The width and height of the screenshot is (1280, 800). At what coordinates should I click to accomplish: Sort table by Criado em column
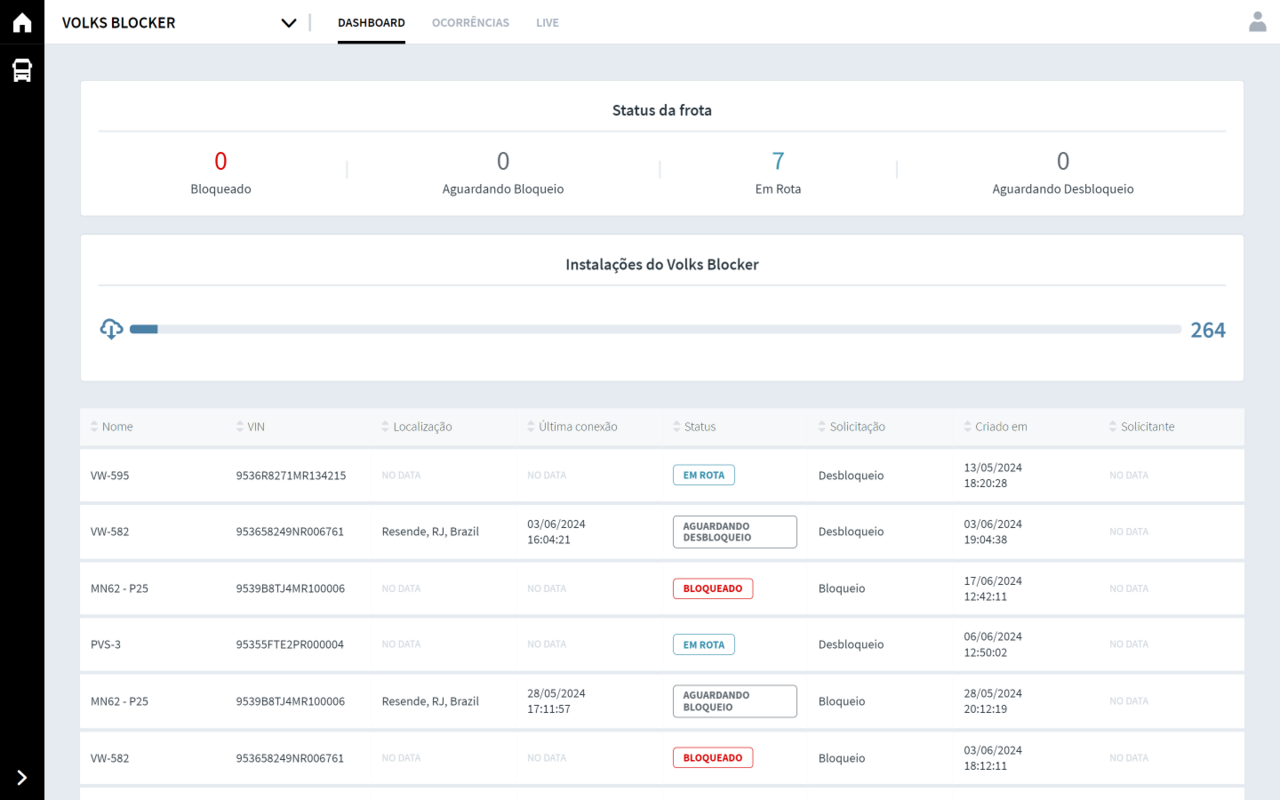(x=996, y=427)
